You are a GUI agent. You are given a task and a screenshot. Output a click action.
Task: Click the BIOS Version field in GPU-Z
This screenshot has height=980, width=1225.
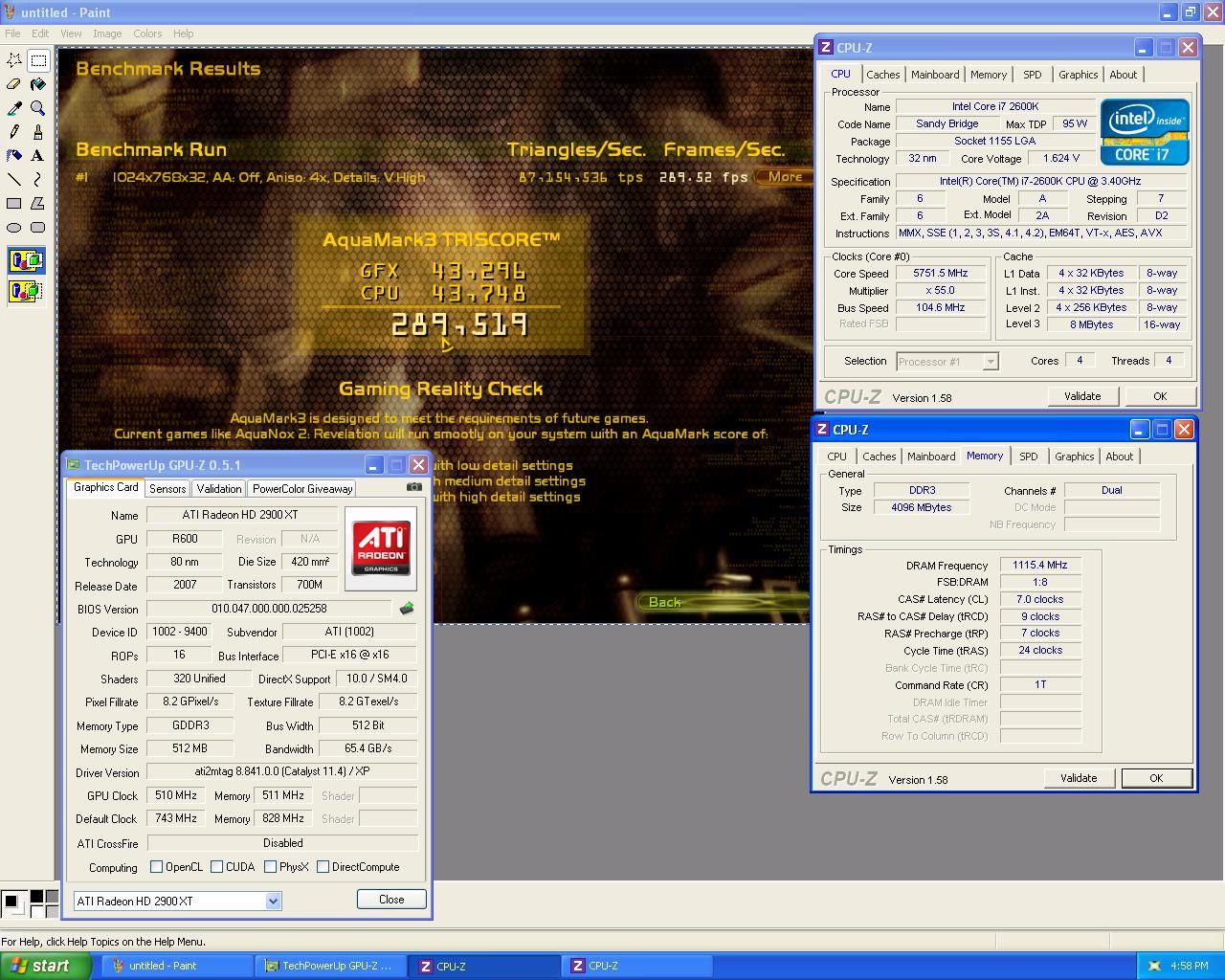[269, 609]
